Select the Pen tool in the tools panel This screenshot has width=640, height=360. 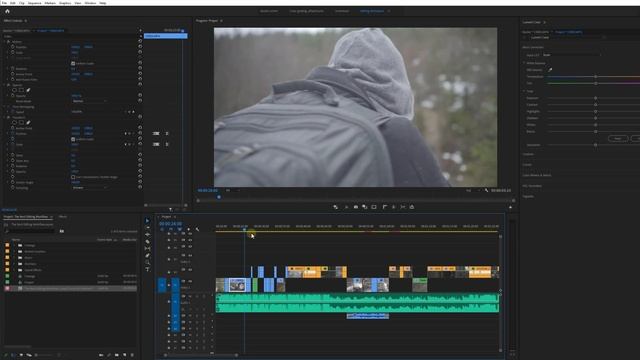[147, 256]
